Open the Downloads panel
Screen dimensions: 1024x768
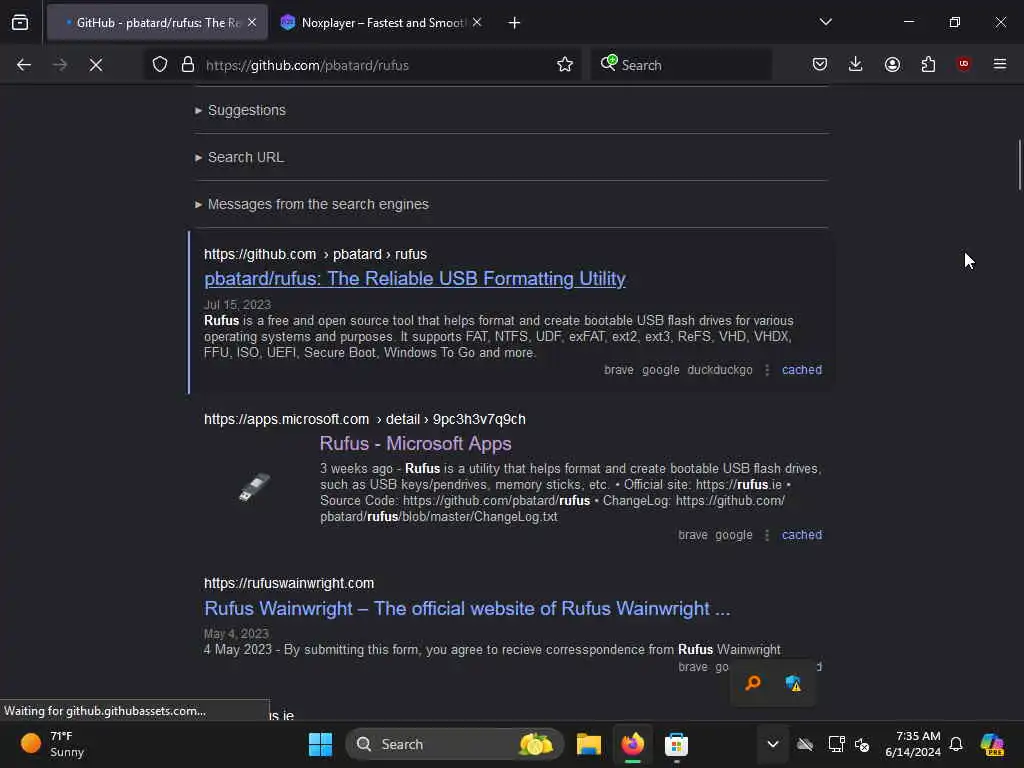coord(856,64)
